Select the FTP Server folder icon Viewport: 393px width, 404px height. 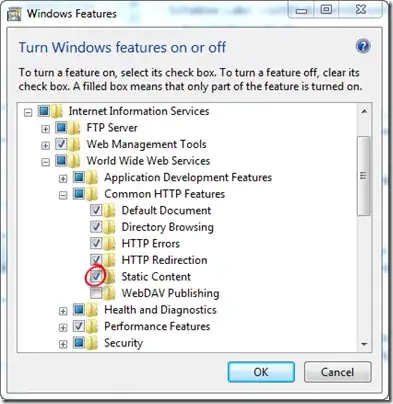(x=74, y=128)
